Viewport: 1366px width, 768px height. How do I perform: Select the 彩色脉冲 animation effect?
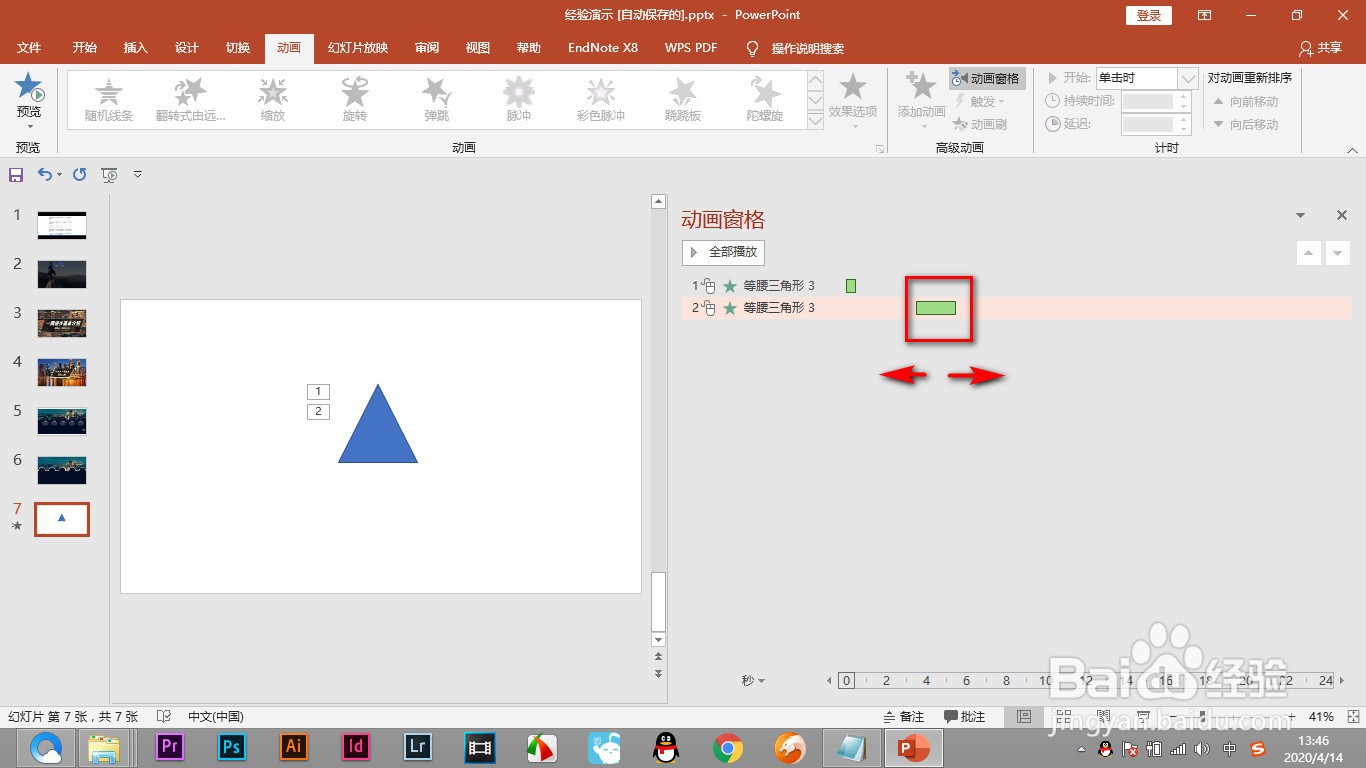coord(601,100)
